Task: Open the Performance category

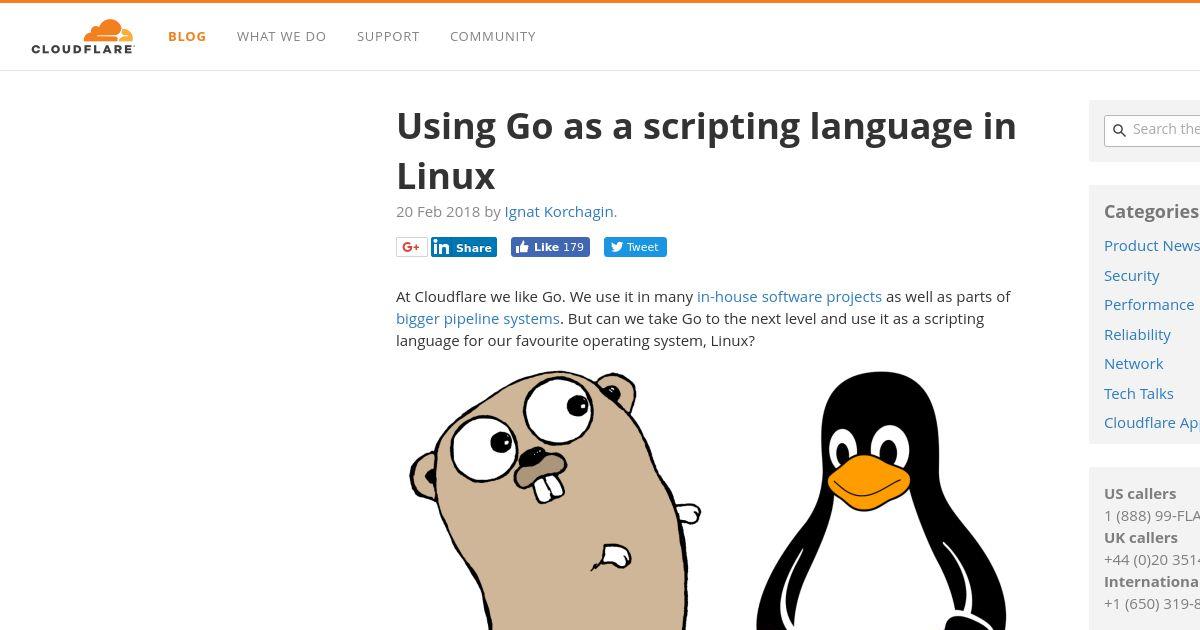Action: (1149, 304)
